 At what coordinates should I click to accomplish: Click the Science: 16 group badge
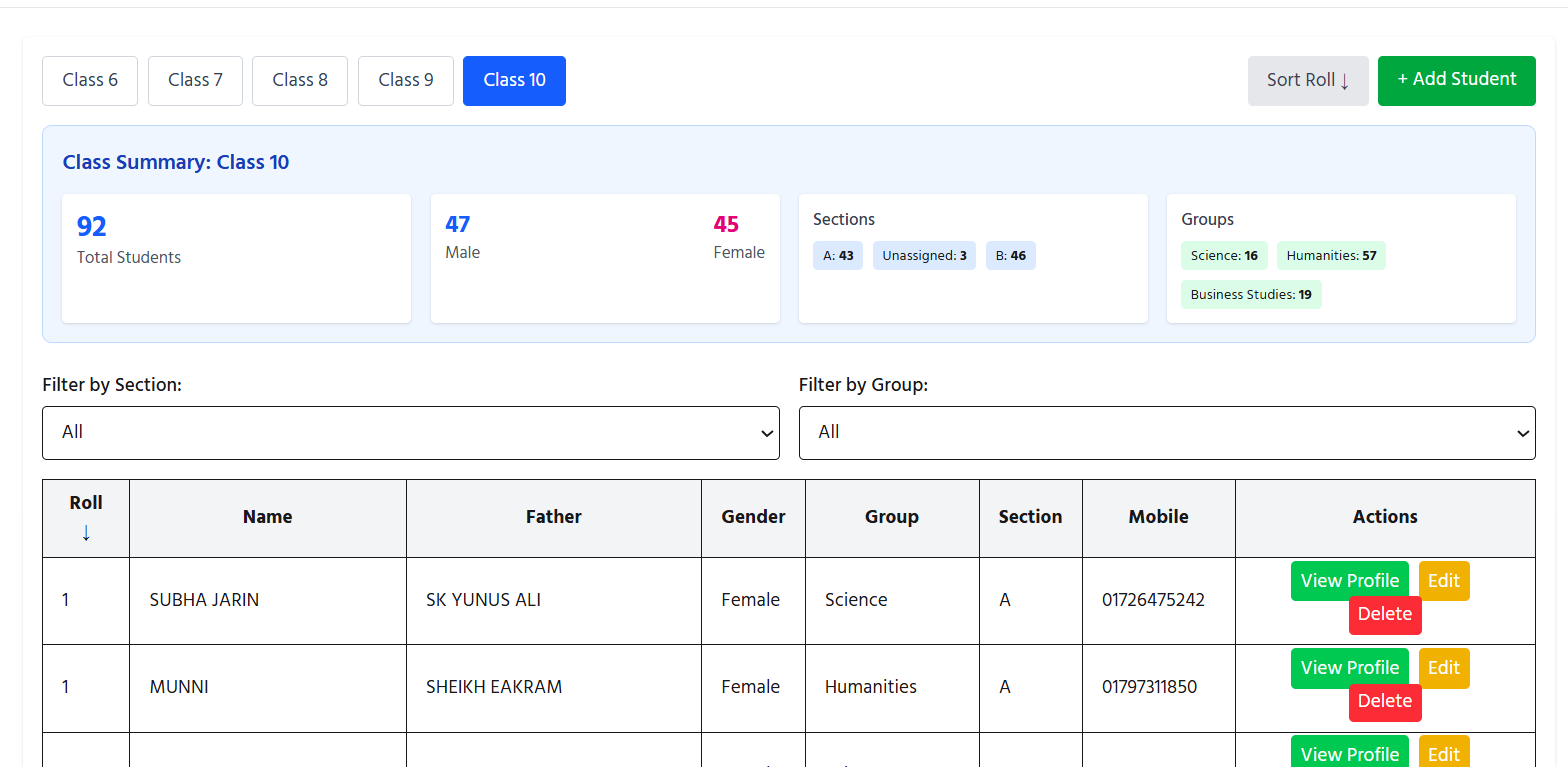click(1224, 256)
